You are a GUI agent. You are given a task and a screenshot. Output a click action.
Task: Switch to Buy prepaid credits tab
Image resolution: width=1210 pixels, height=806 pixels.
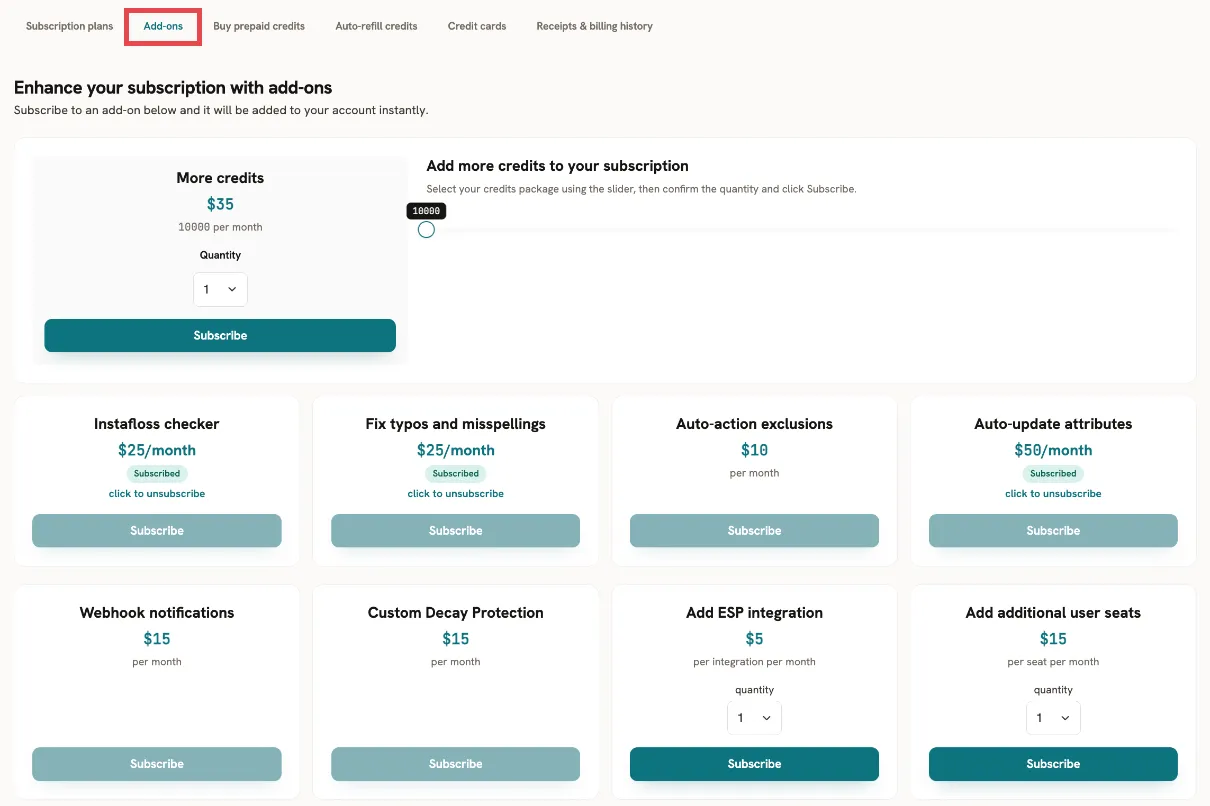(259, 26)
